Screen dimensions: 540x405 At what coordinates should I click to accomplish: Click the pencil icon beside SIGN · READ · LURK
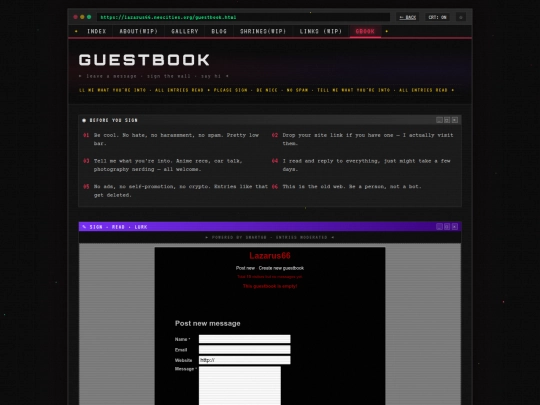pos(84,227)
